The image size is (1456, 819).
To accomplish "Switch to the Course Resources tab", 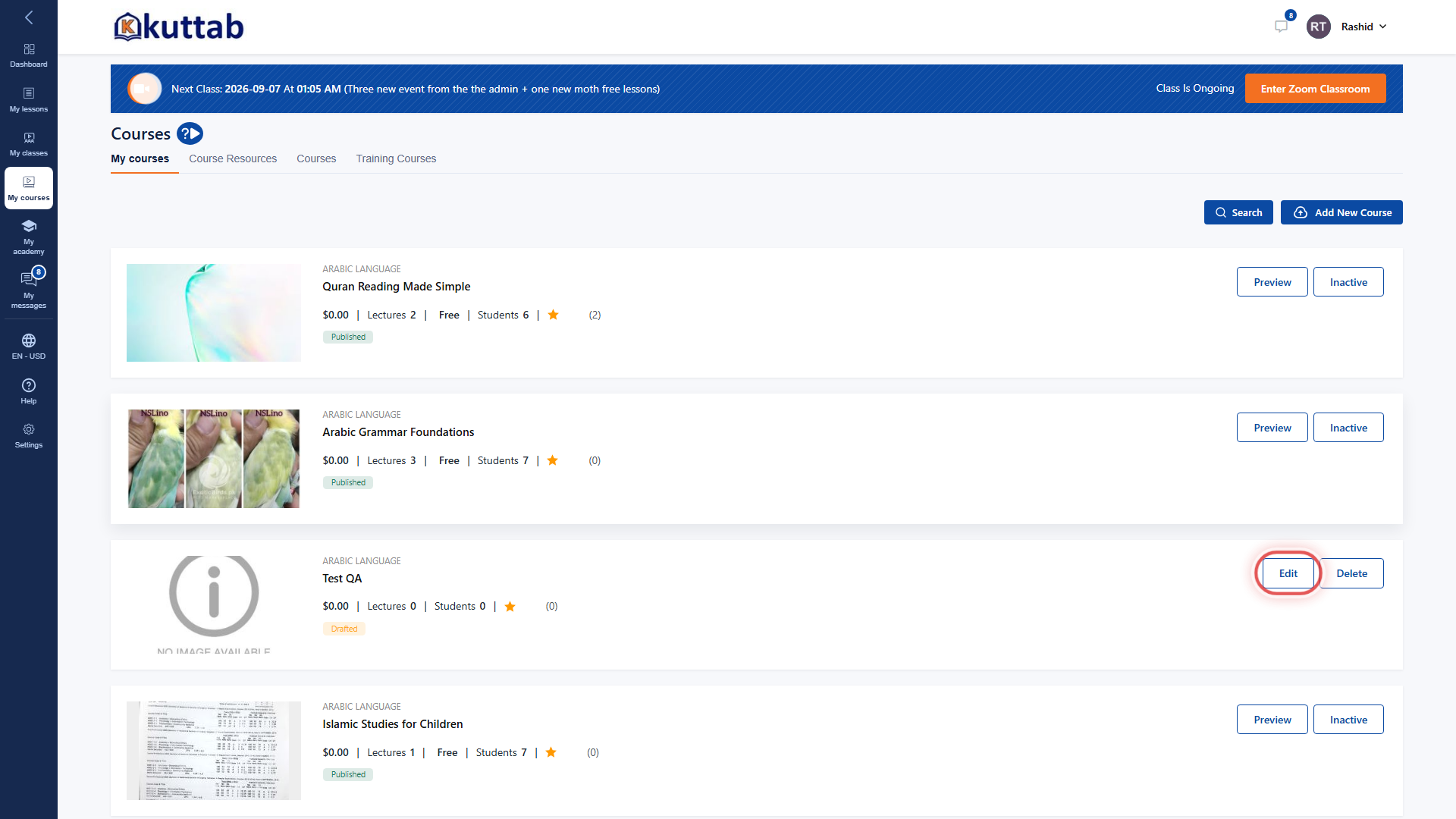I will click(233, 158).
